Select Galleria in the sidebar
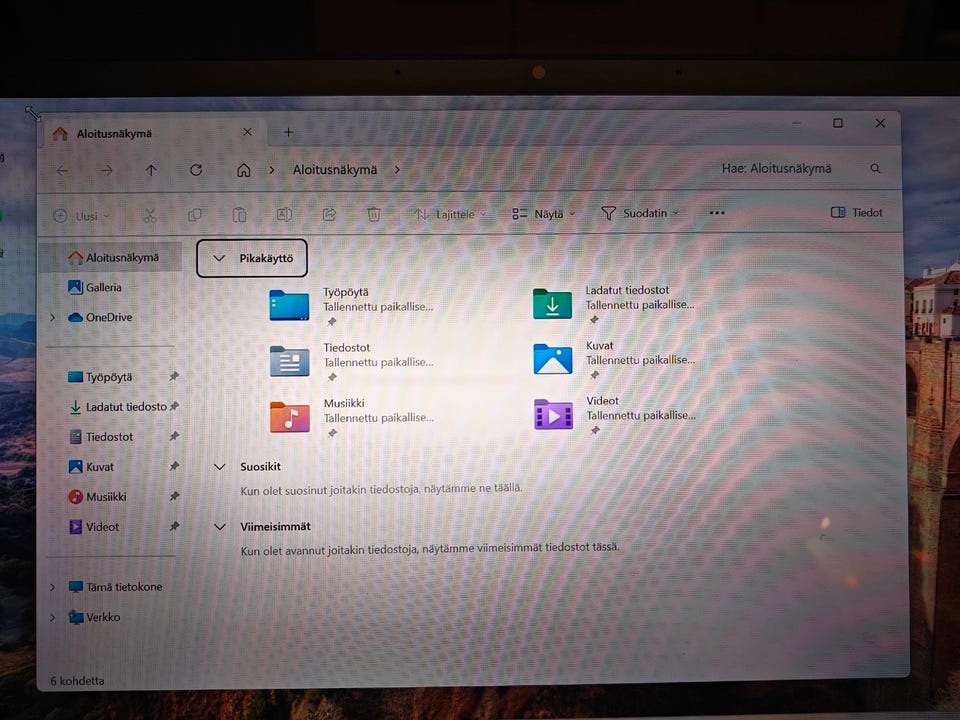Image resolution: width=960 pixels, height=720 pixels. [x=95, y=287]
